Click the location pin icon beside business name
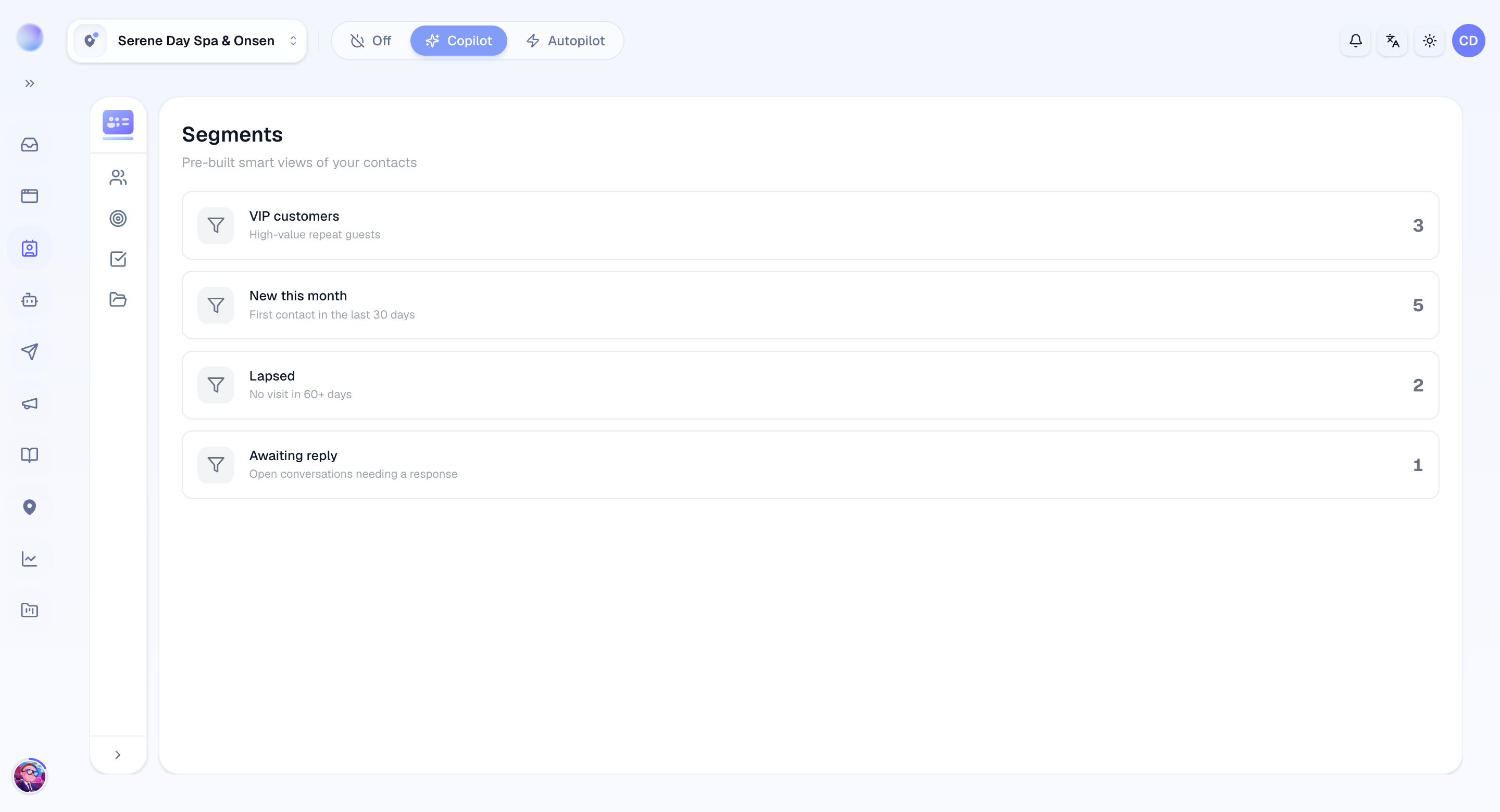Screen dimensions: 1500x812 (90, 41)
